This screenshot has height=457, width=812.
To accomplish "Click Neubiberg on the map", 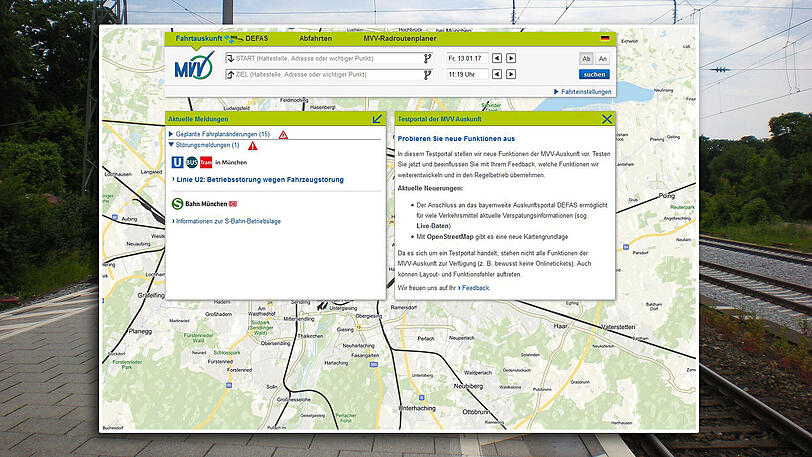I will click(468, 387).
